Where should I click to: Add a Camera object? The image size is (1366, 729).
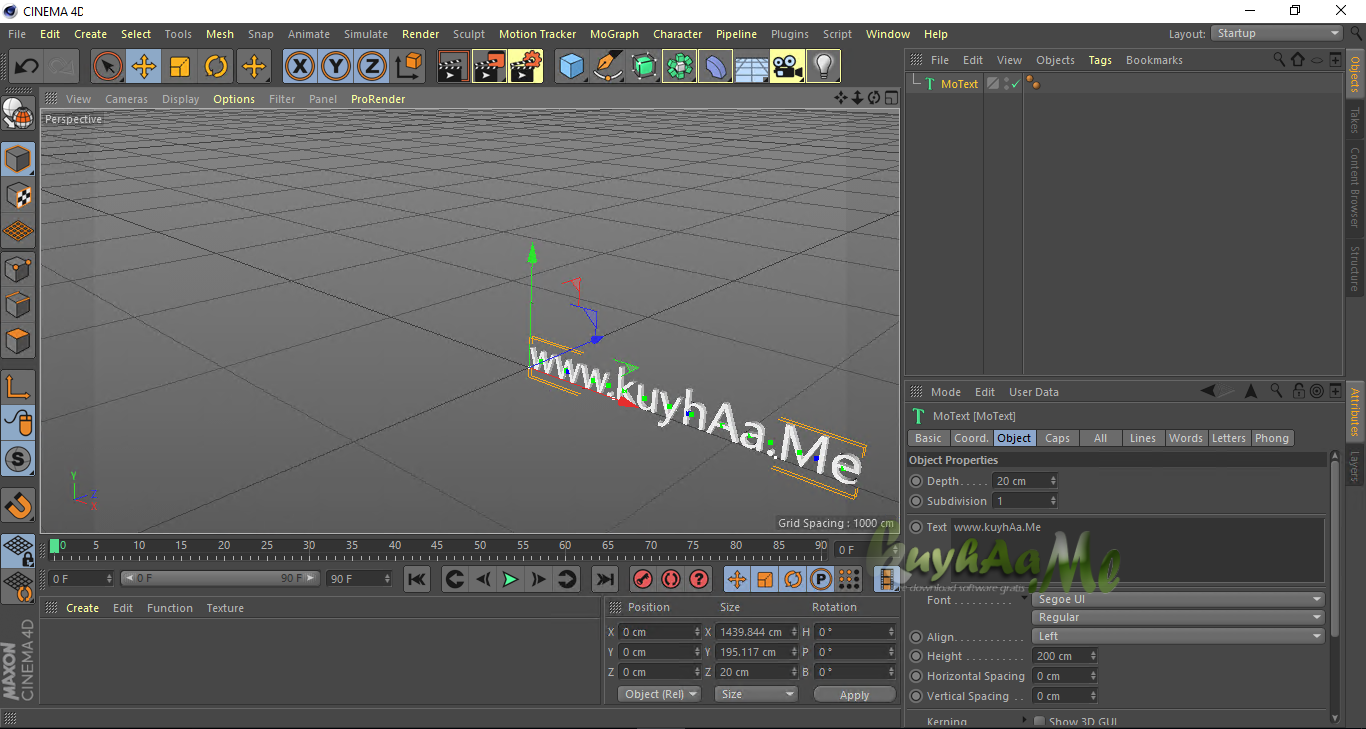pos(787,67)
